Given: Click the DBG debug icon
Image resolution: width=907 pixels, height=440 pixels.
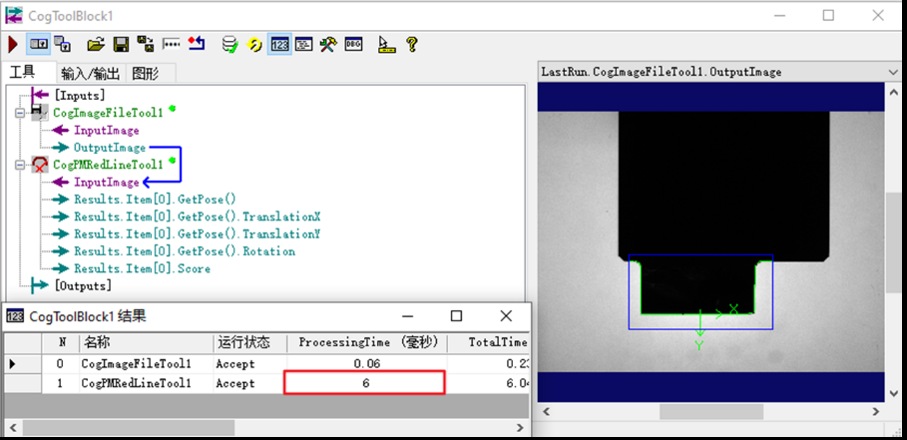Looking at the screenshot, I should click(x=353, y=45).
